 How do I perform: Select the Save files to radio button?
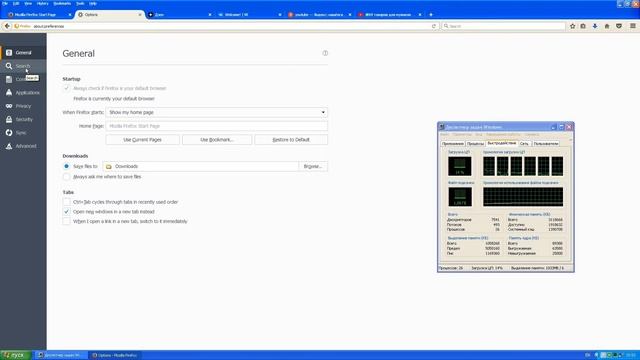(67, 166)
